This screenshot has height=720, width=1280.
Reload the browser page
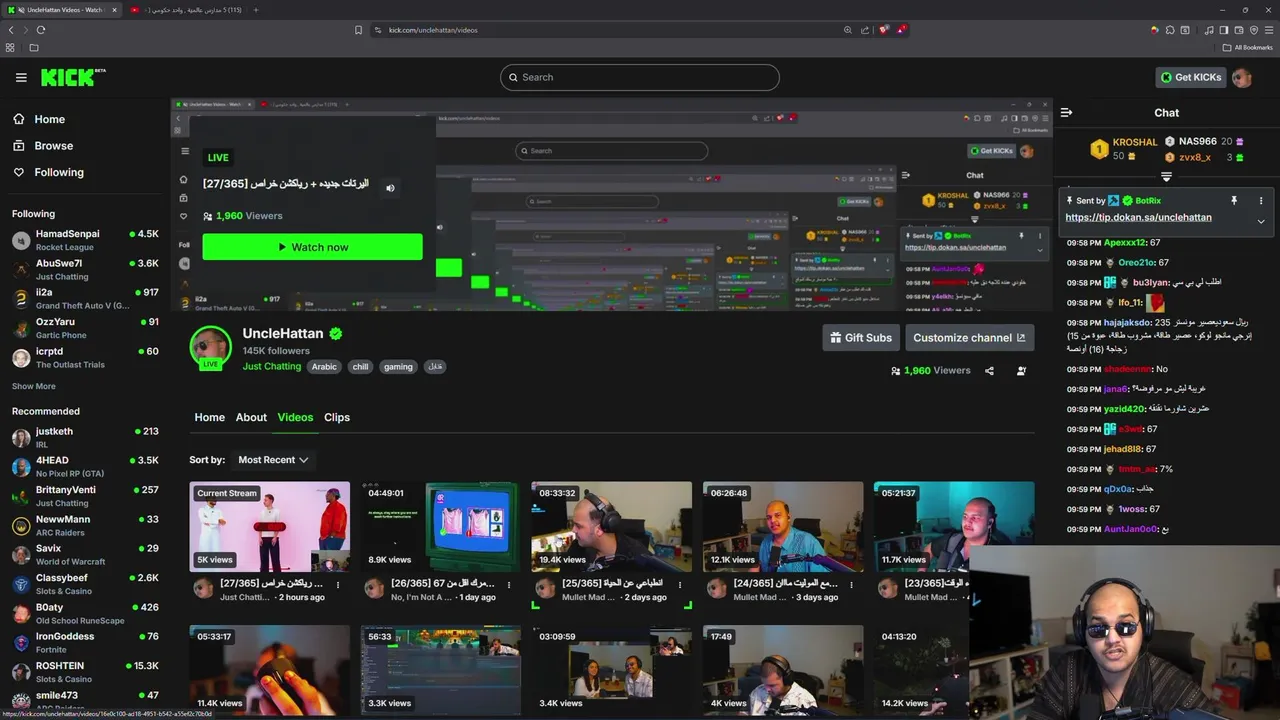click(x=40, y=30)
